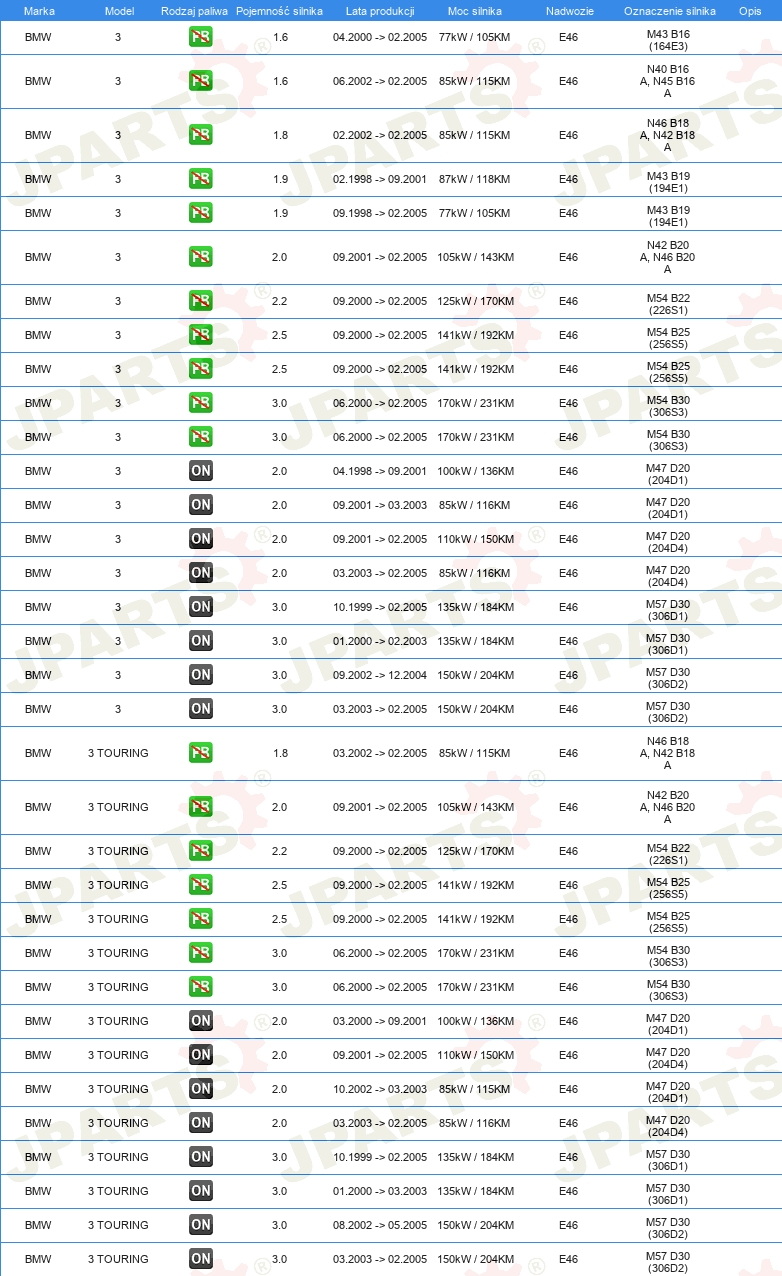Image resolution: width=782 pixels, height=1276 pixels.
Task: Click engine code M43 B19 in 87kW row
Action: click(668, 182)
